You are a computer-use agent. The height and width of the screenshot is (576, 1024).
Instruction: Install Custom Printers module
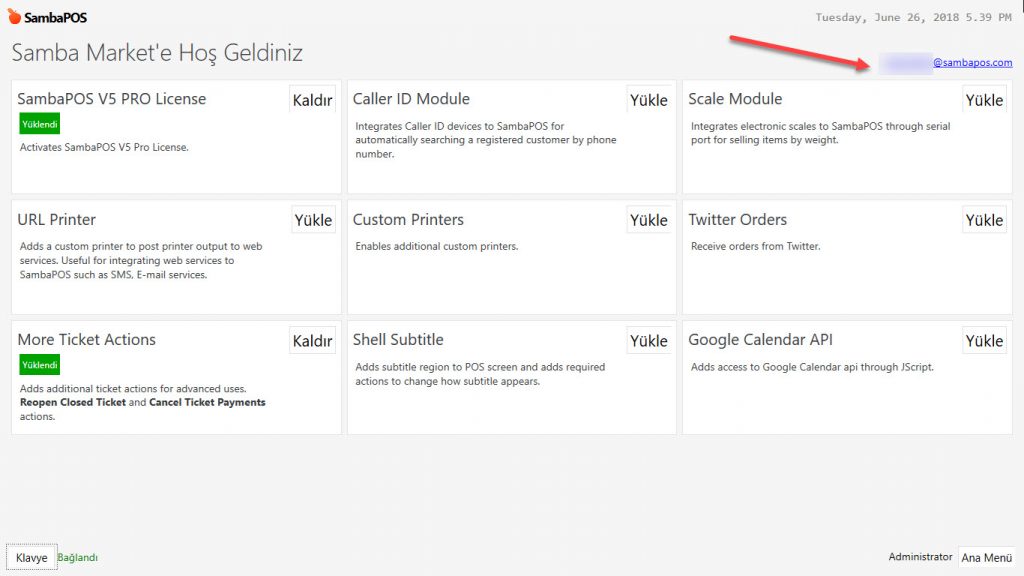(x=648, y=220)
